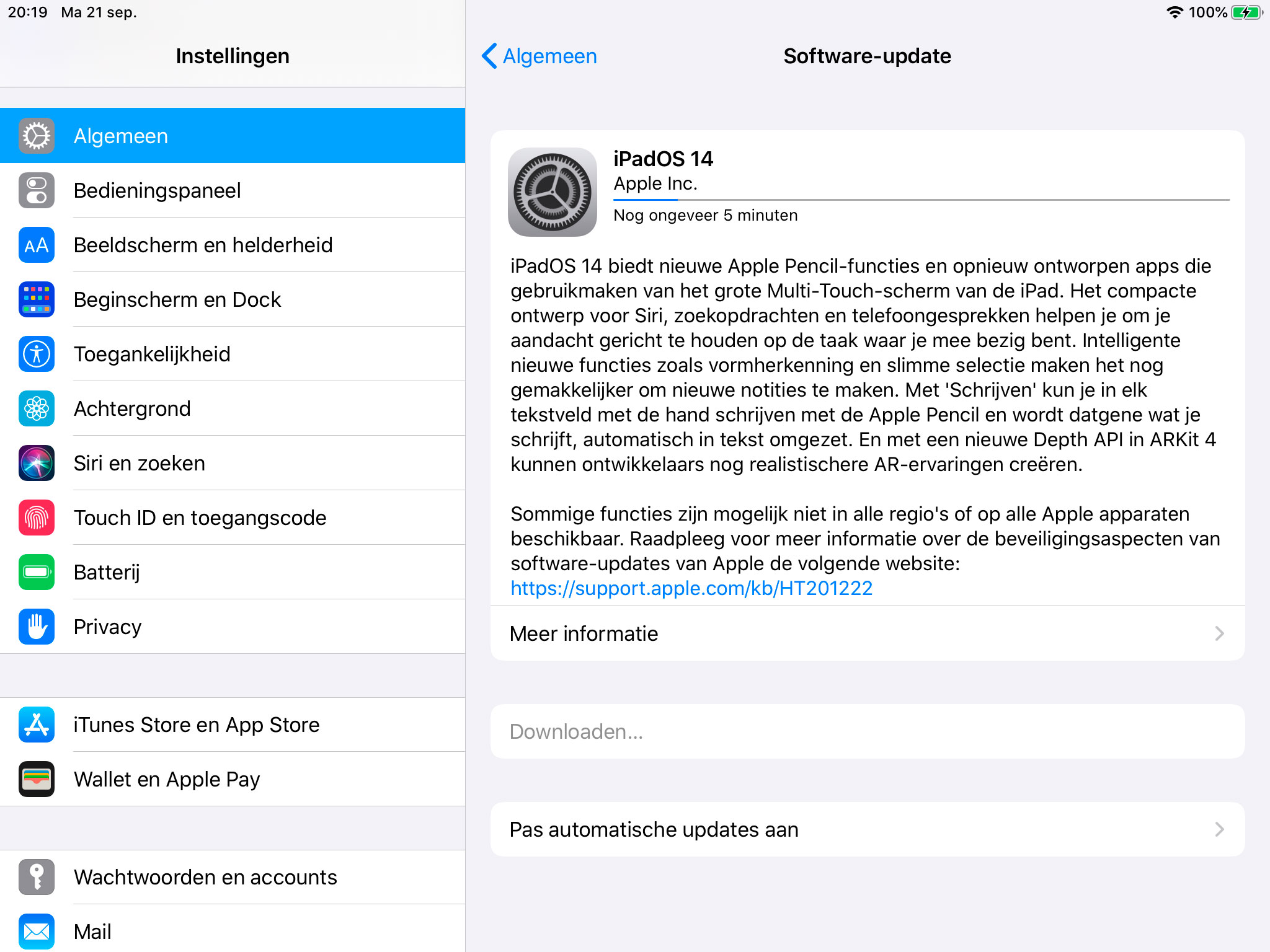Open Wachtwoorden en accounts settings

(233, 877)
